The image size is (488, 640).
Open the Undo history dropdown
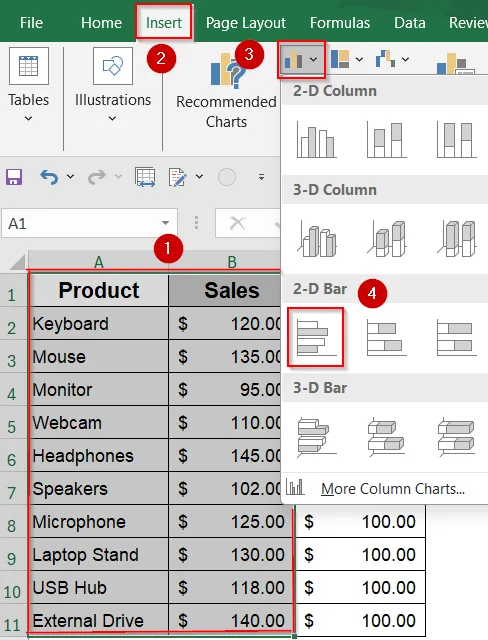pyautogui.click(x=70, y=177)
